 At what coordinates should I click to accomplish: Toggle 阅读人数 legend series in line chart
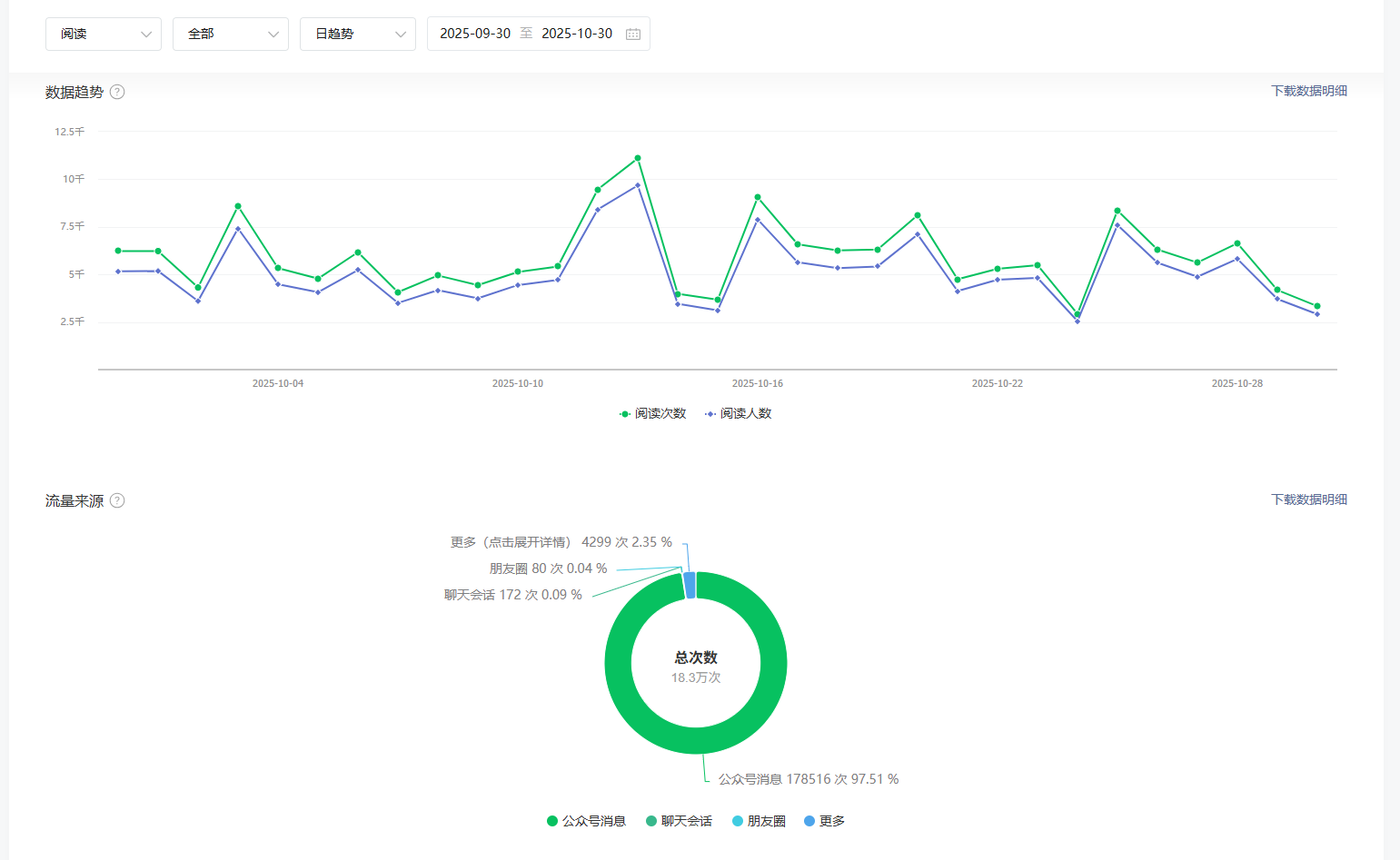(x=738, y=413)
